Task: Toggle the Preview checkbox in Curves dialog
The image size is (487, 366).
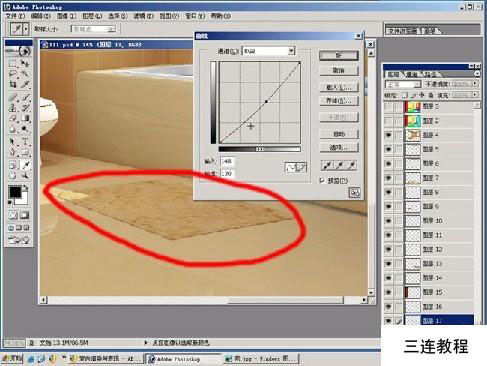Action: (x=322, y=180)
